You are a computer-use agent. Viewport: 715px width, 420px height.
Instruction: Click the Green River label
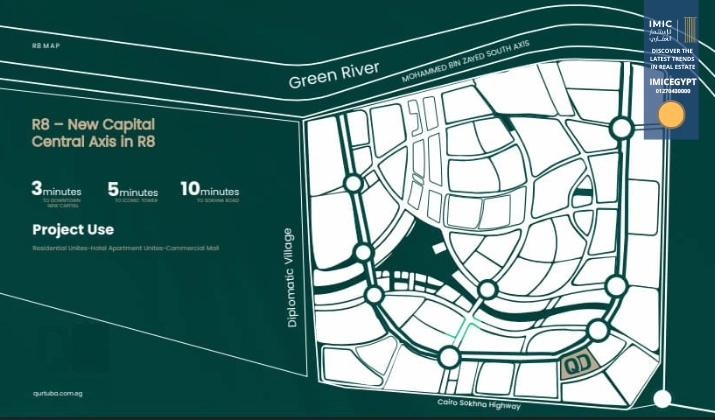334,75
